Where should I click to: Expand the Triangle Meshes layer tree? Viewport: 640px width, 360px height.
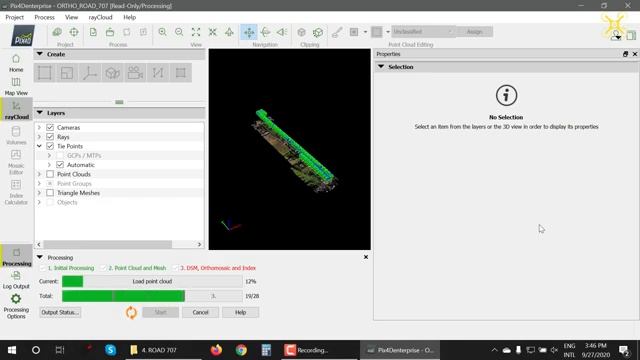pos(40,193)
